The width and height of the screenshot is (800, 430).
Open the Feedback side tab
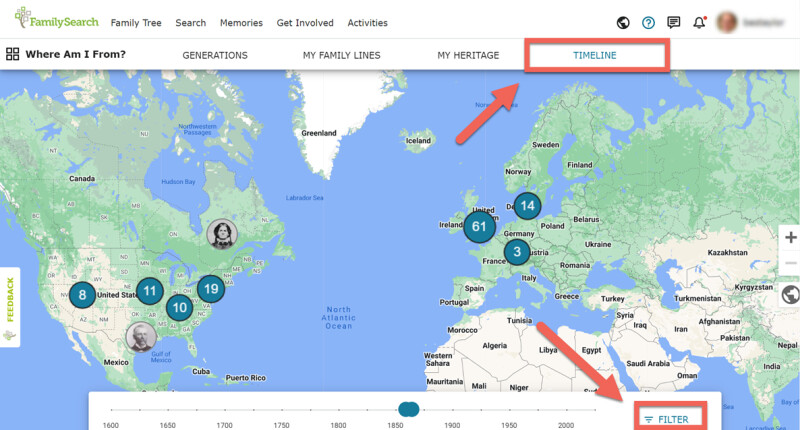(10, 307)
